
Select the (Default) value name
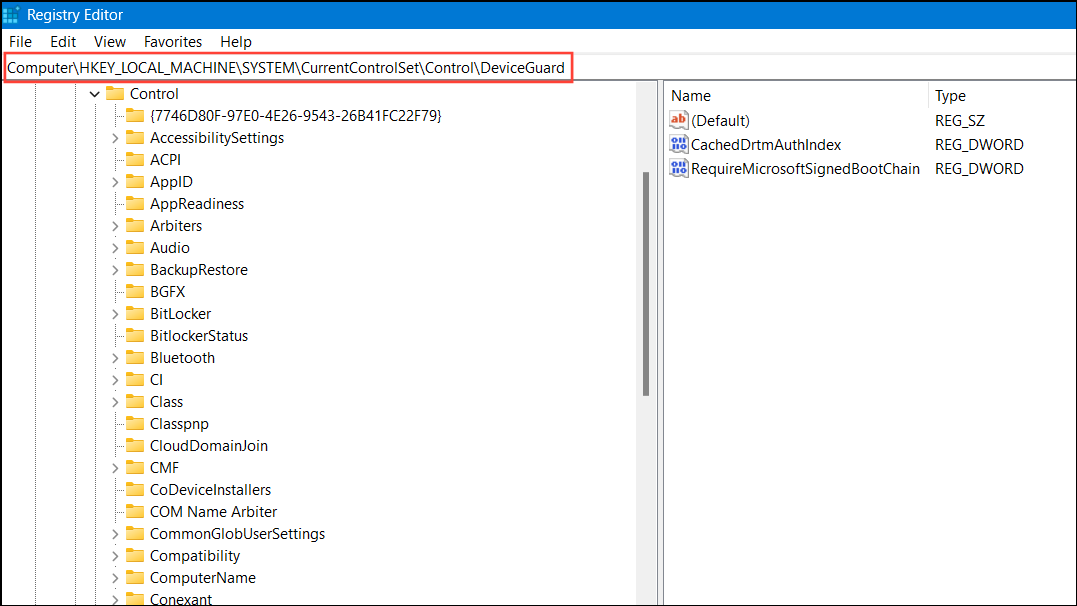pos(720,121)
